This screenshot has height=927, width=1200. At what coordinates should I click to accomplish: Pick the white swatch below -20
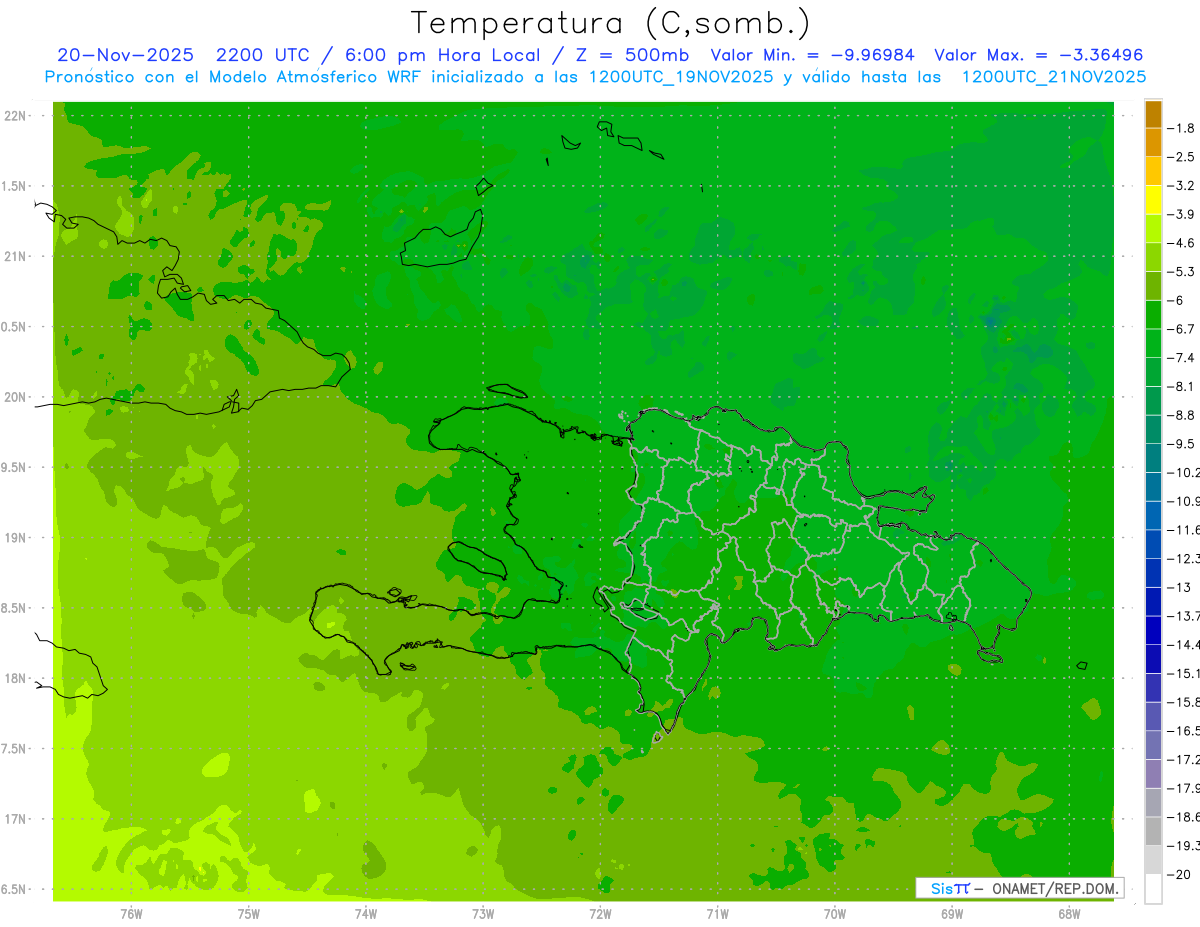pyautogui.click(x=1153, y=889)
